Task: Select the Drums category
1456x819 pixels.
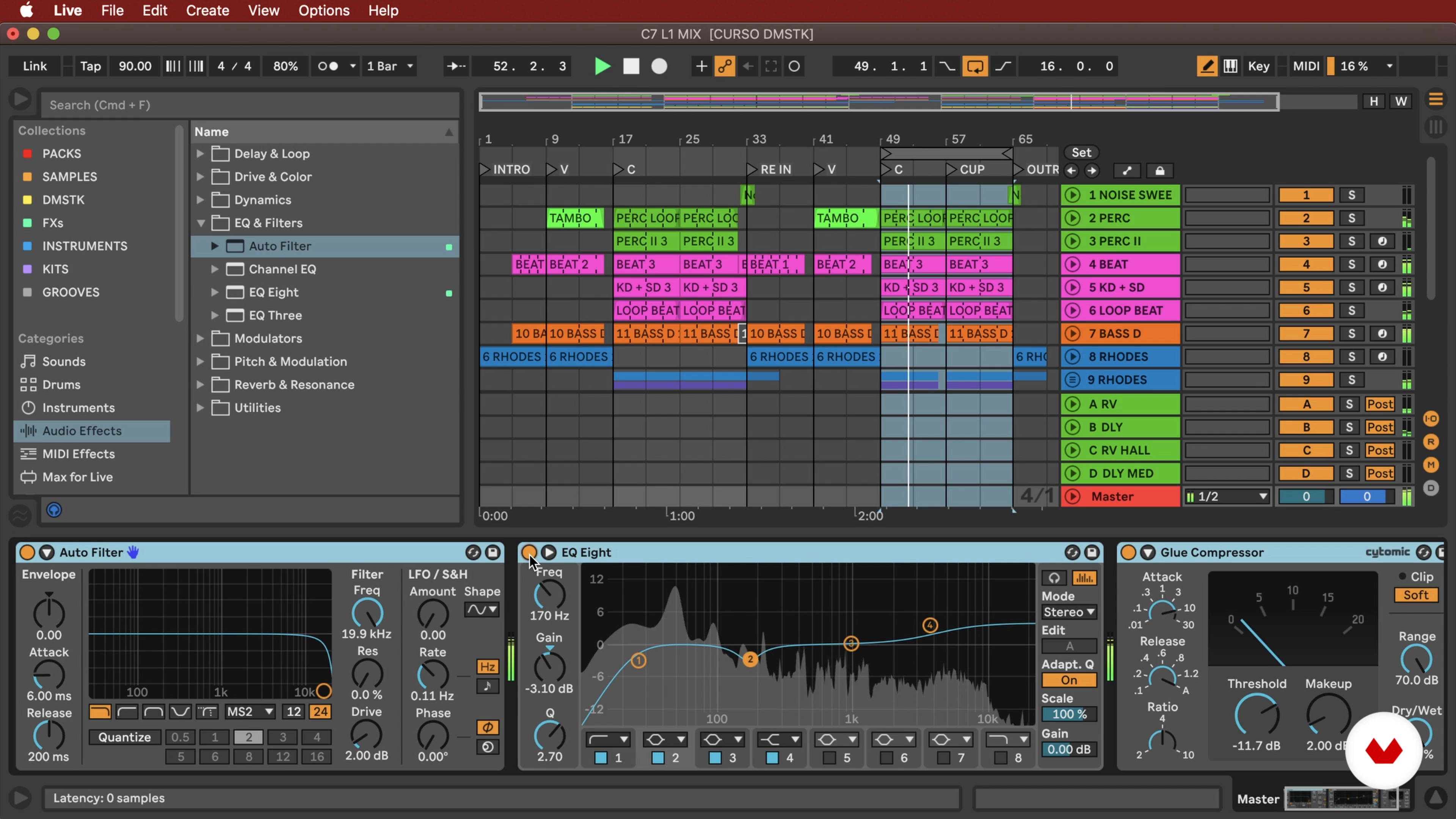Action: tap(61, 384)
